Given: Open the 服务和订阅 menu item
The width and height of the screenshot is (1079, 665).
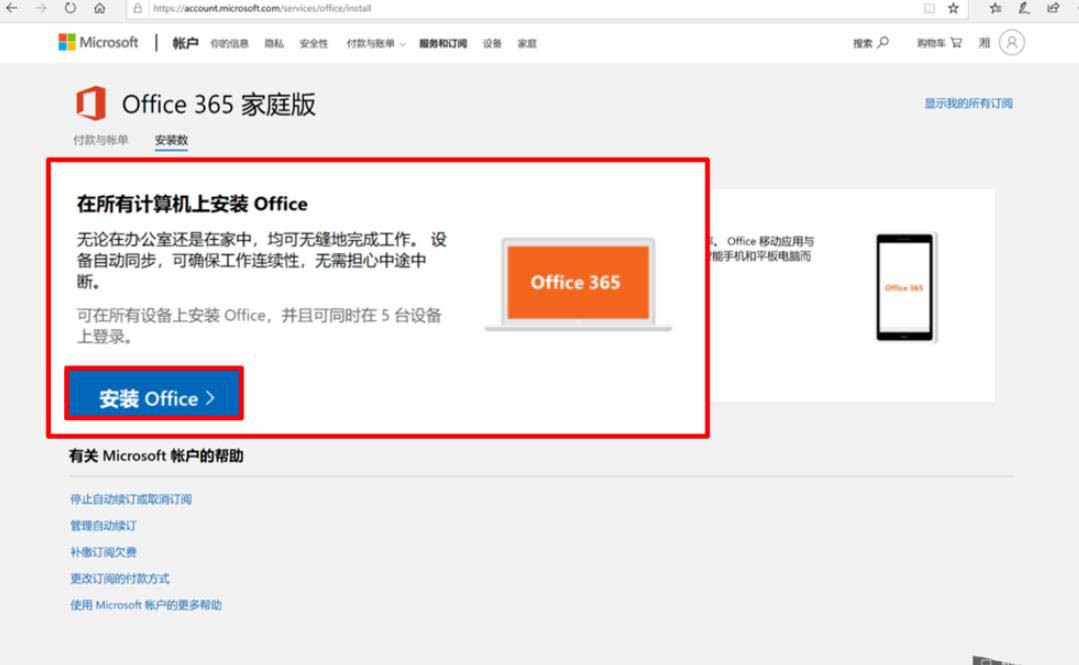Looking at the screenshot, I should [443, 43].
